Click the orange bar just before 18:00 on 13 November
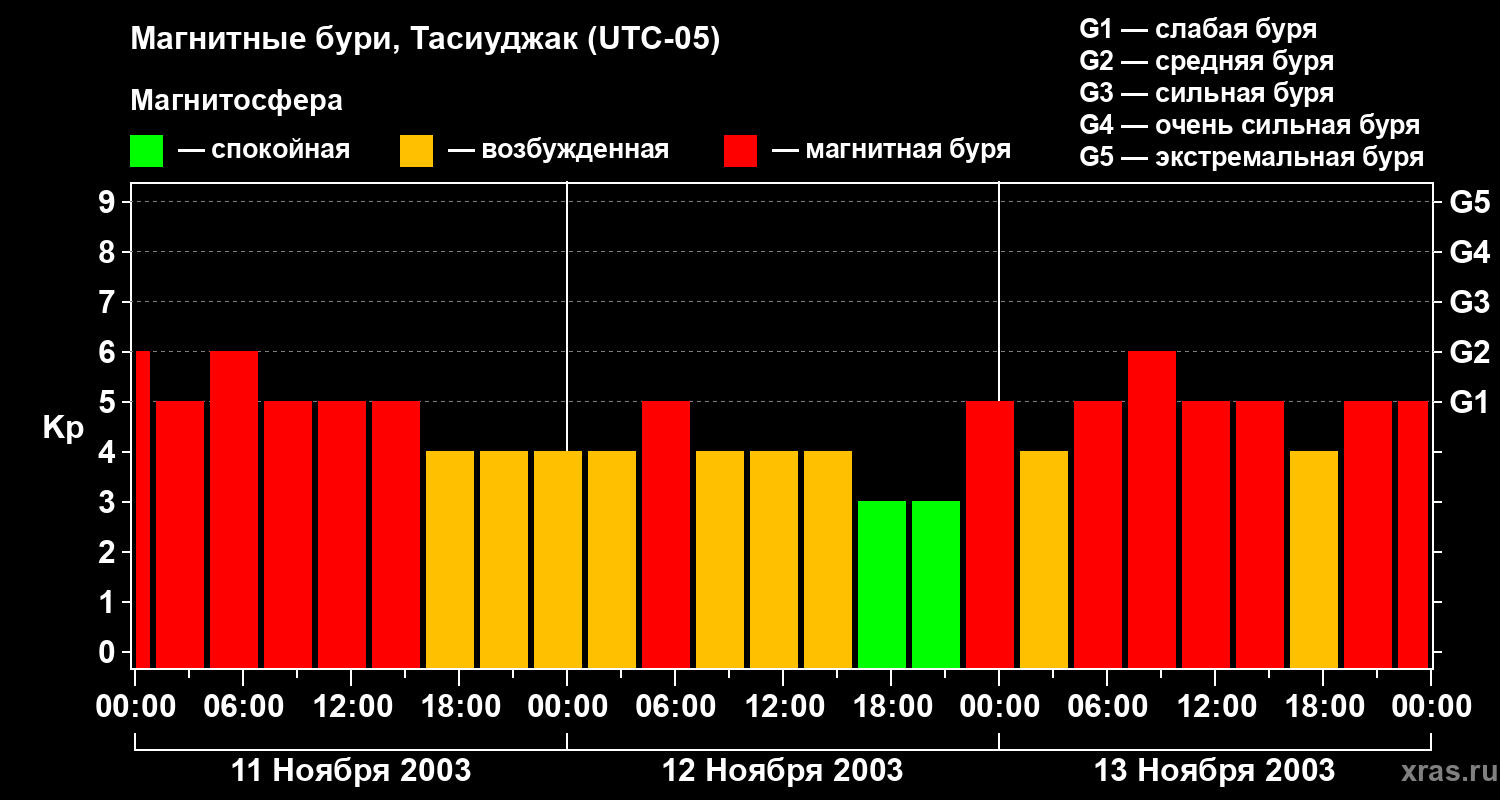The width and height of the screenshot is (1500, 800). click(x=1314, y=559)
